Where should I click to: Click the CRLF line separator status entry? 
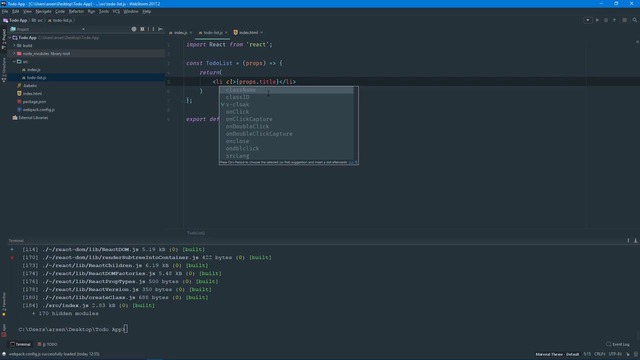[x=600, y=354]
